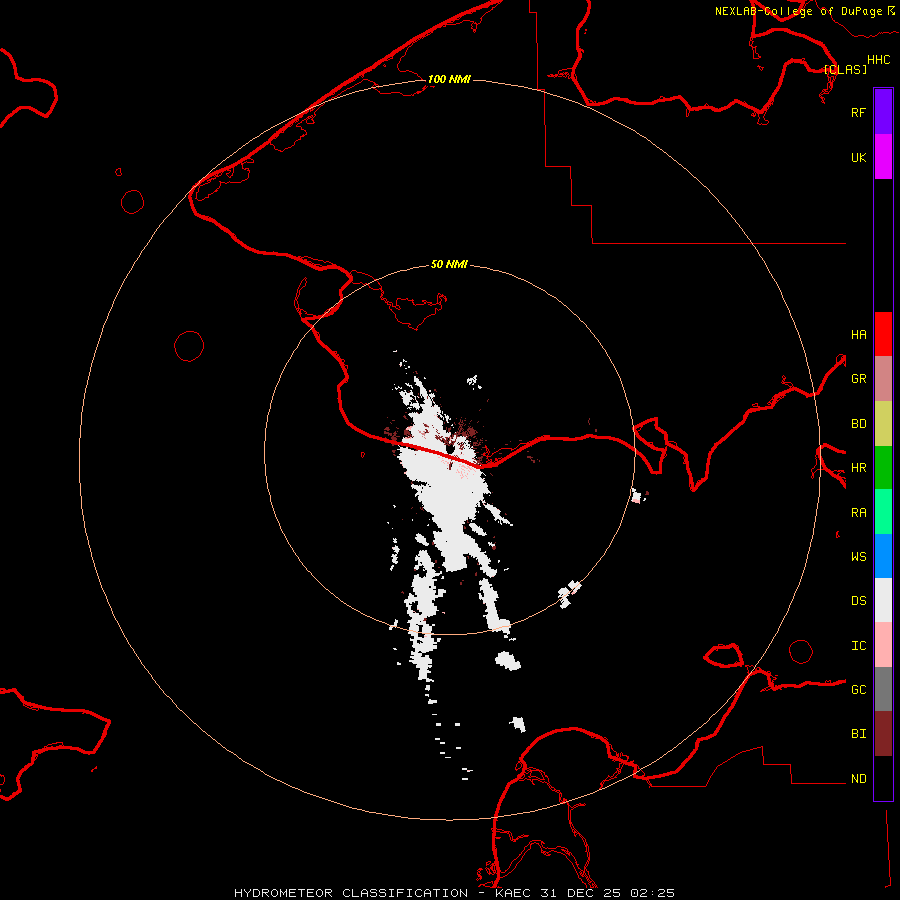Click the "02:25" timestamp
900x900 pixels.
click(652, 893)
